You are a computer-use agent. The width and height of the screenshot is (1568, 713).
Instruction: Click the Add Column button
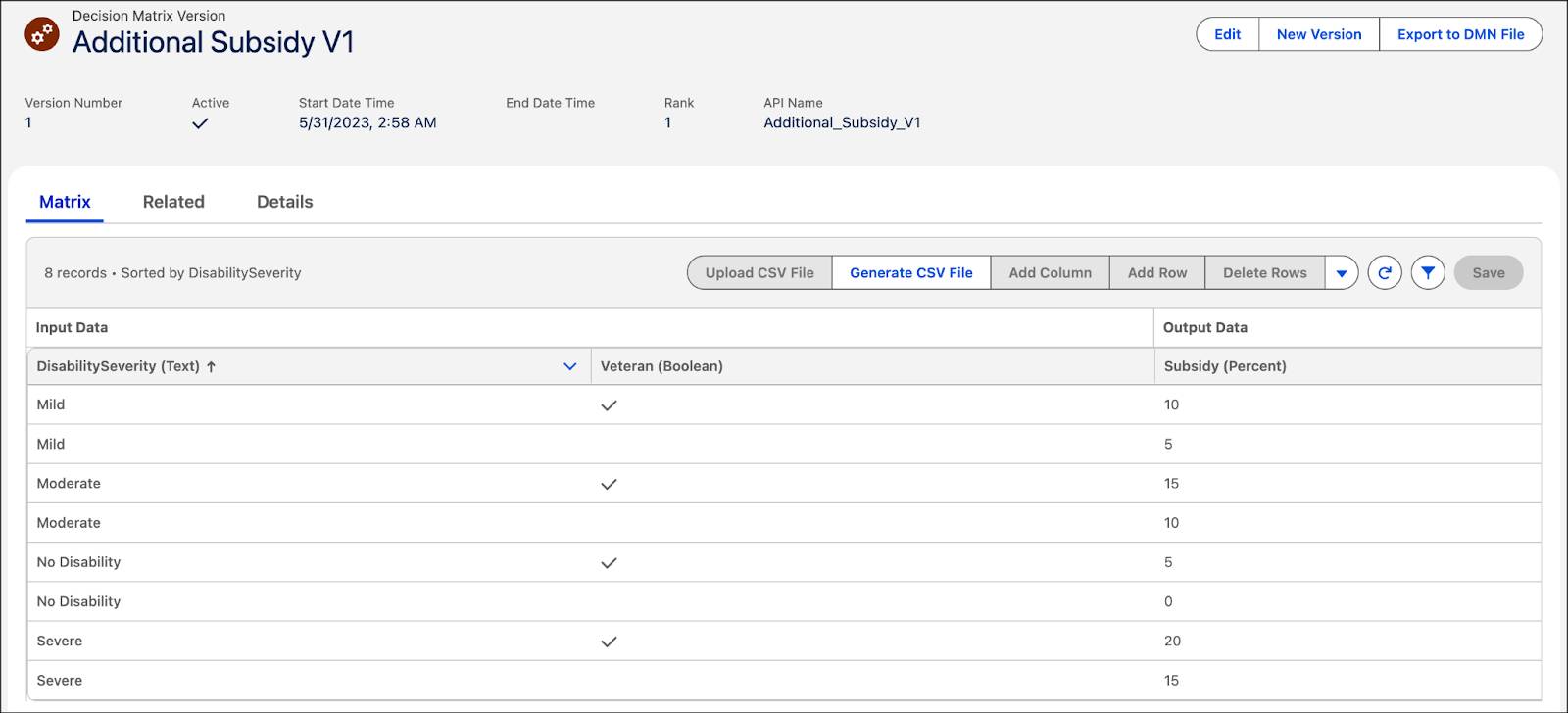(1050, 273)
